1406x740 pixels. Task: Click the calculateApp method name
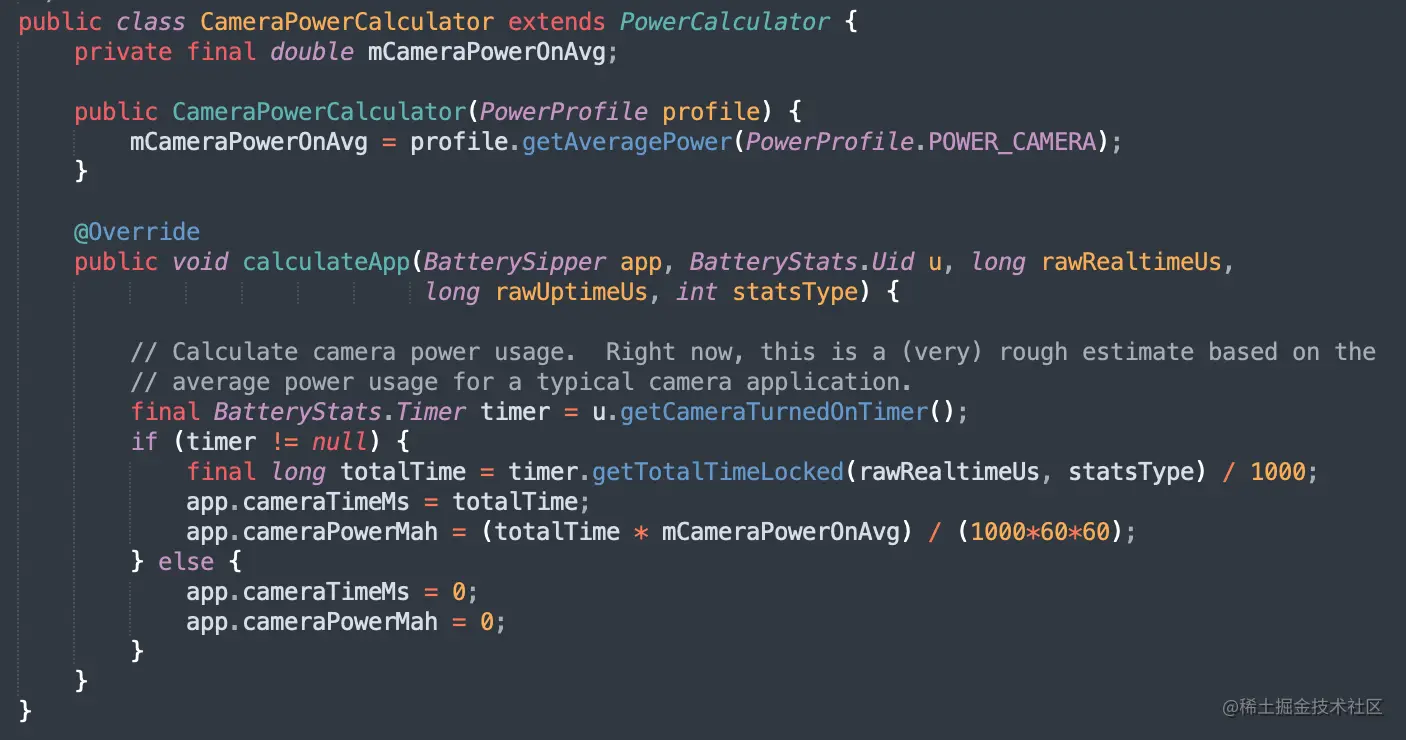tap(326, 262)
